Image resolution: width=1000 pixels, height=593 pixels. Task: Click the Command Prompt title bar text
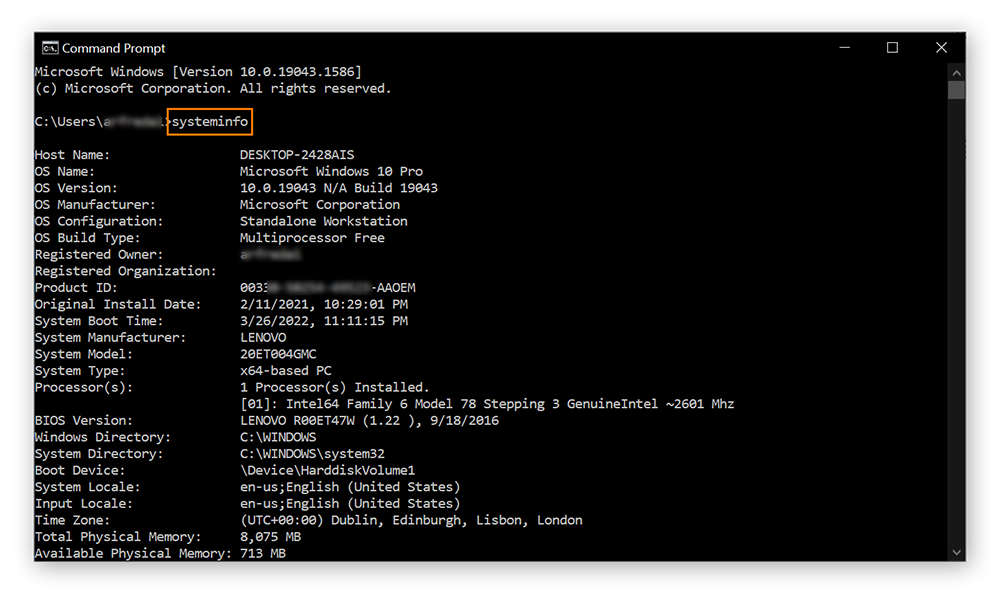(x=115, y=47)
